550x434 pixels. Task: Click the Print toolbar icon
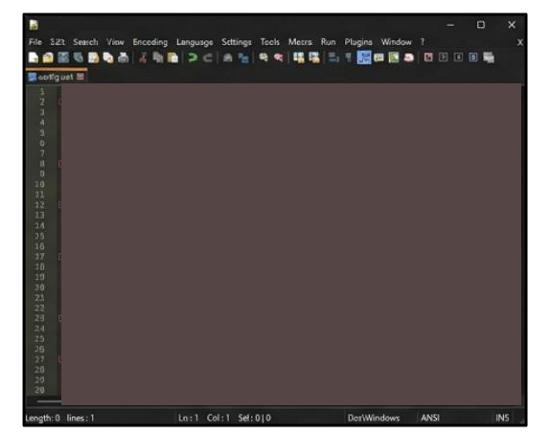[x=123, y=58]
